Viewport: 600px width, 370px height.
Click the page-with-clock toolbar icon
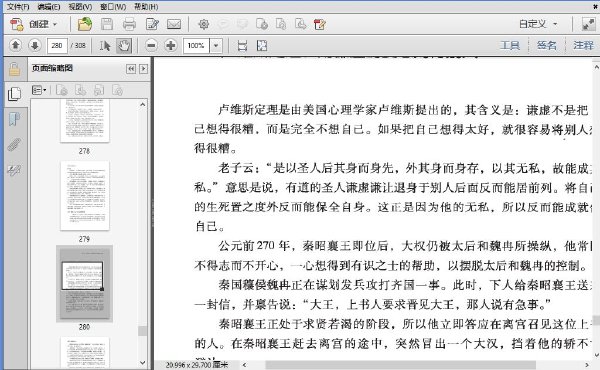point(262,24)
